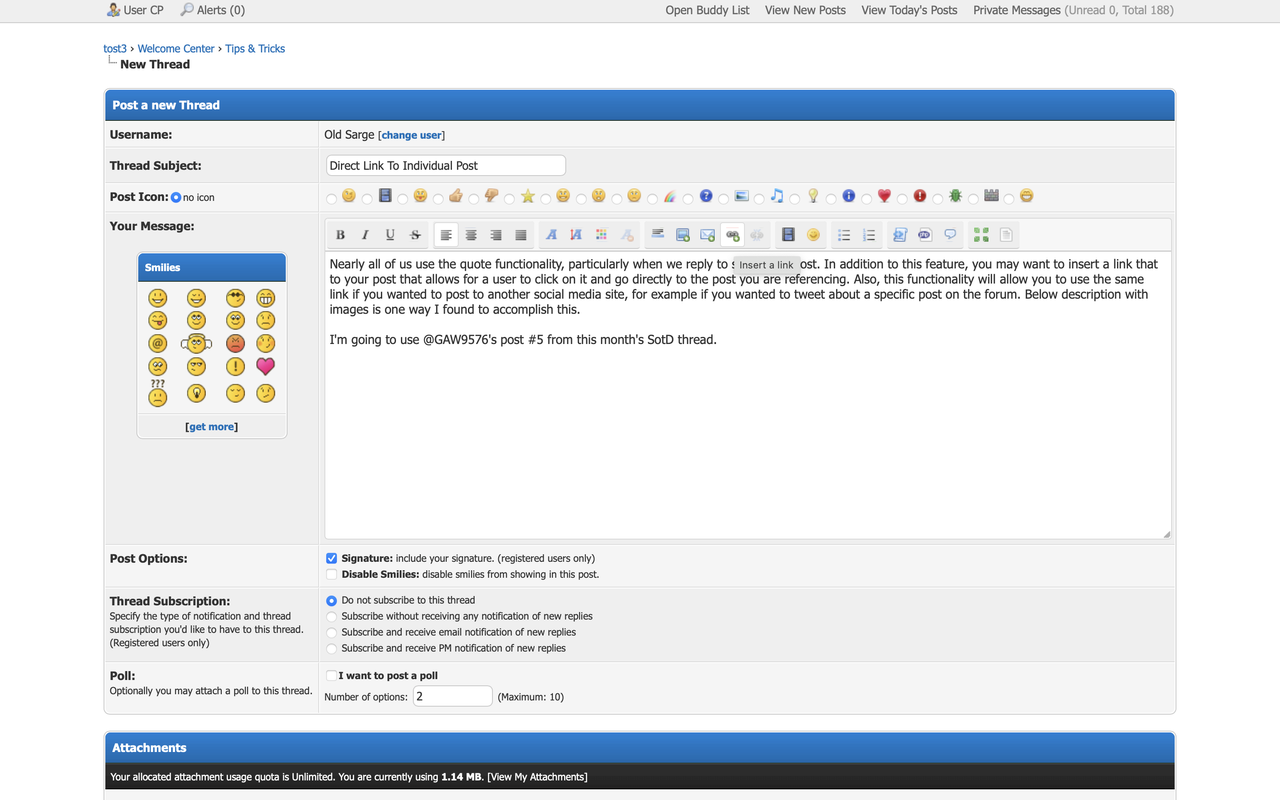This screenshot has width=1280, height=800.
Task: Open Welcome Center breadcrumb link
Action: tap(176, 48)
